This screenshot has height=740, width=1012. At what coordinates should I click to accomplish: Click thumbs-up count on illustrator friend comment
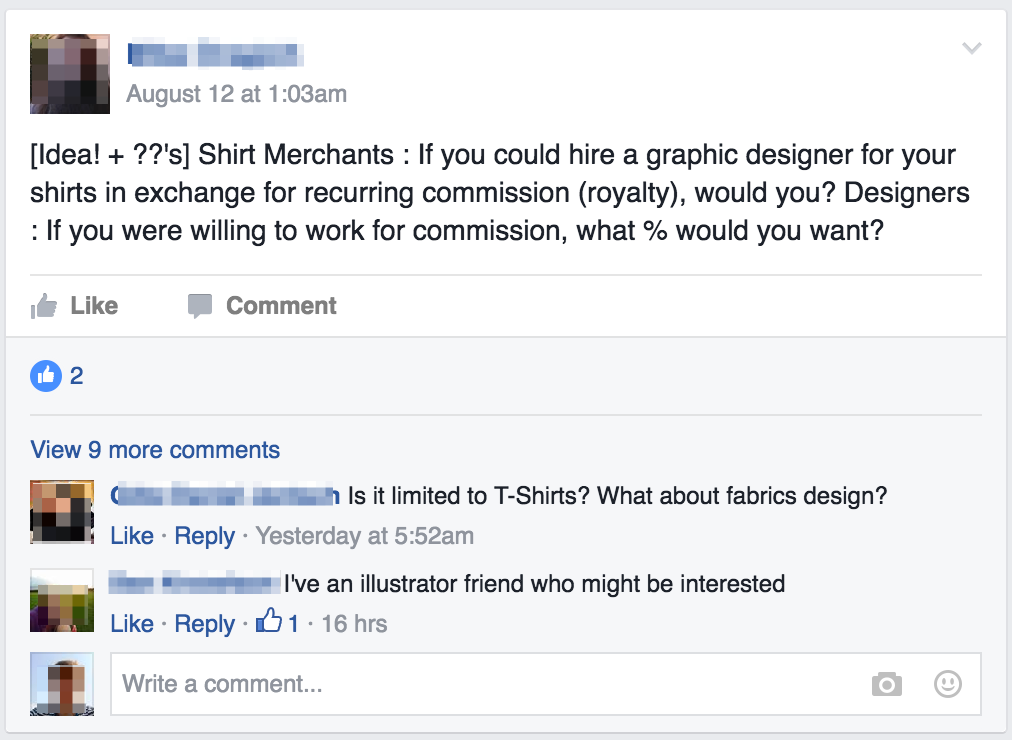[x=279, y=624]
